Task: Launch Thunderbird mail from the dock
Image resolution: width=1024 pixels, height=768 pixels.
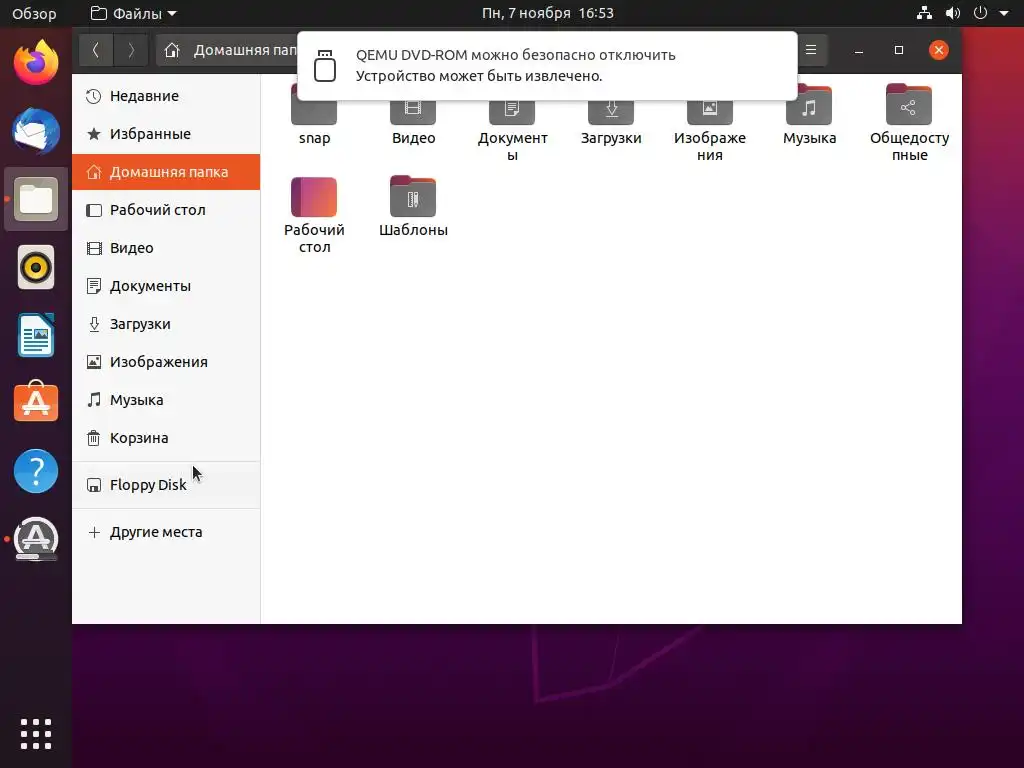Action: click(x=36, y=131)
